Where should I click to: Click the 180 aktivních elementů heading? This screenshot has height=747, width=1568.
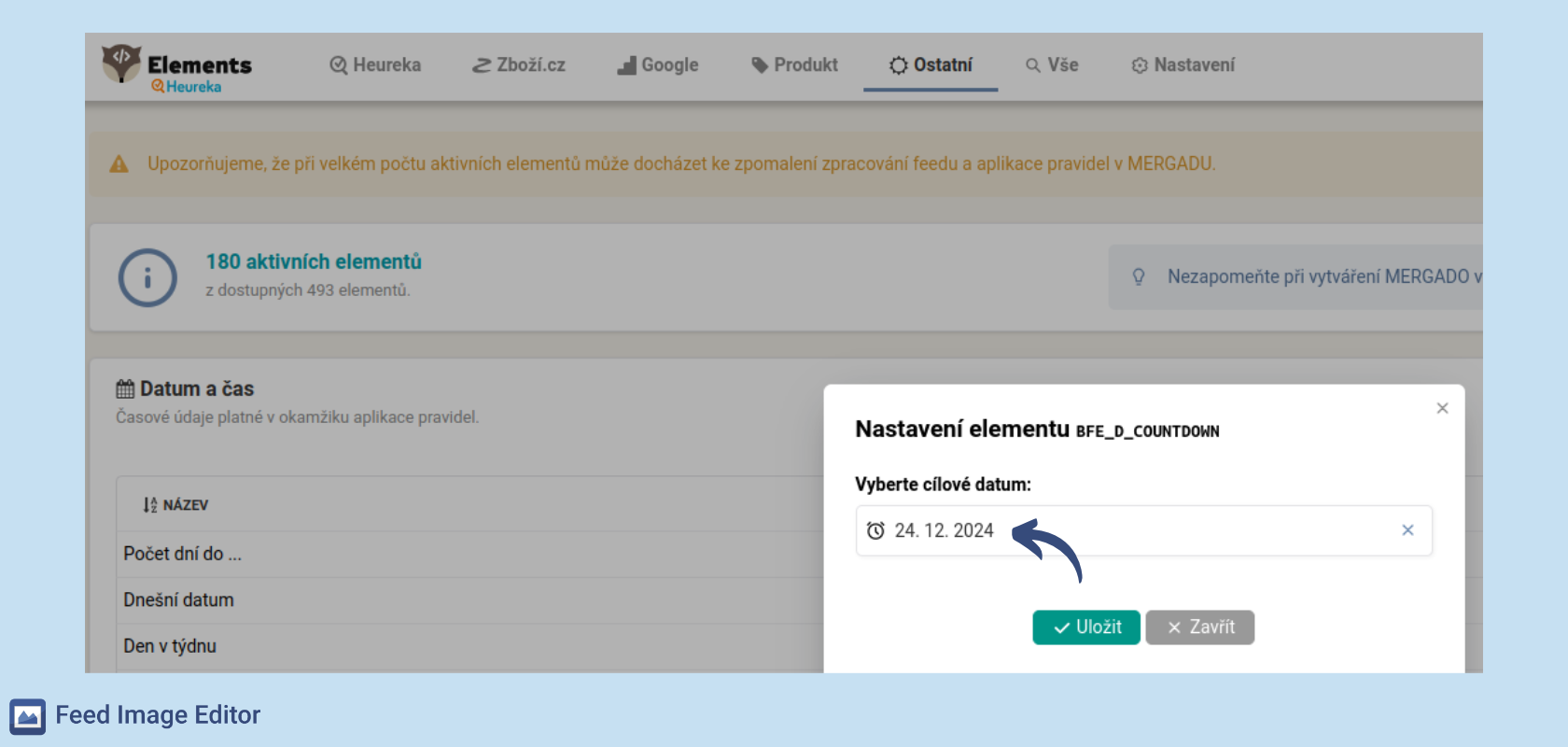pos(314,261)
